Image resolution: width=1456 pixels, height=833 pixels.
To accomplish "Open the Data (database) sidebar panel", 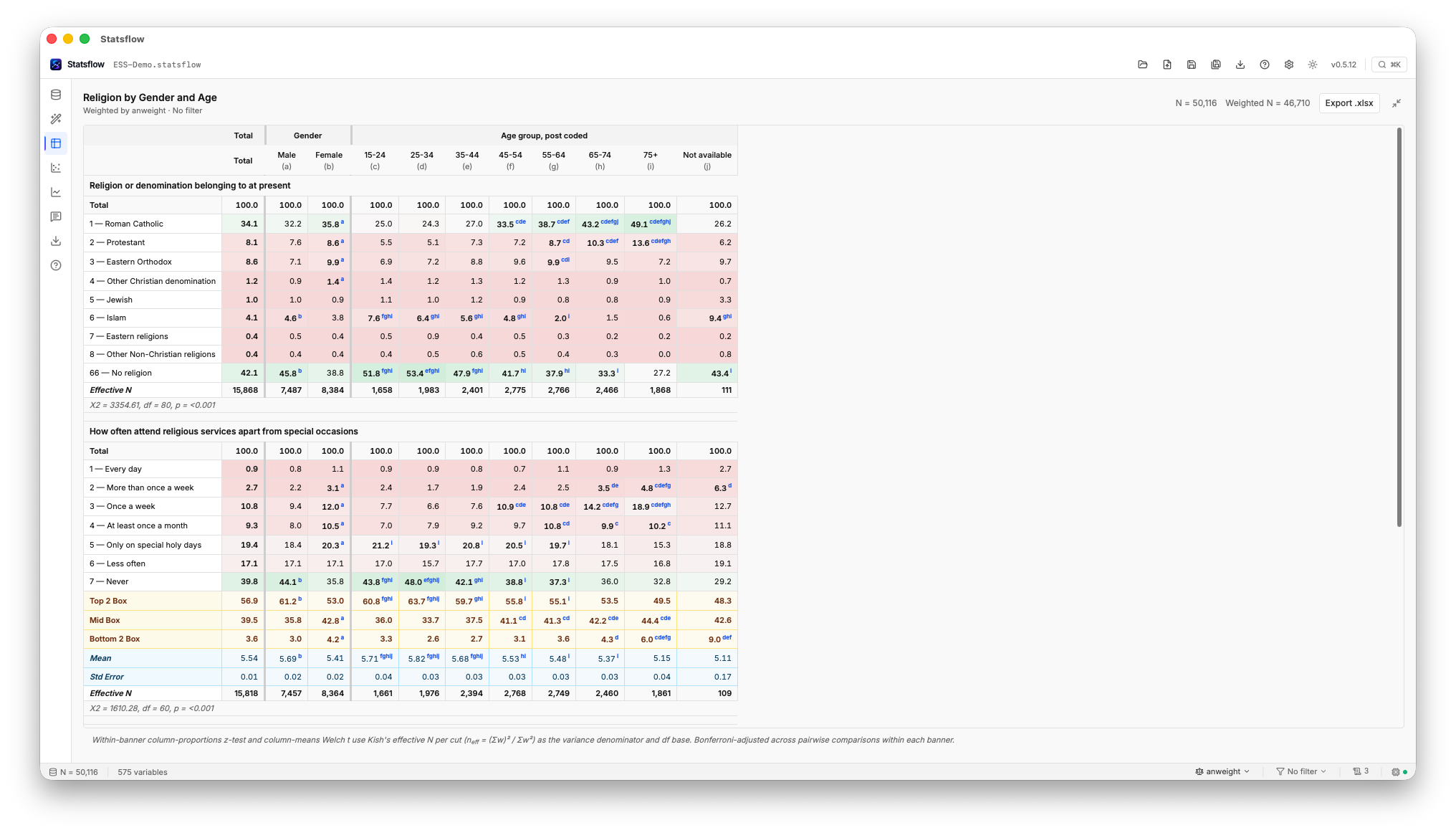I will [x=56, y=95].
